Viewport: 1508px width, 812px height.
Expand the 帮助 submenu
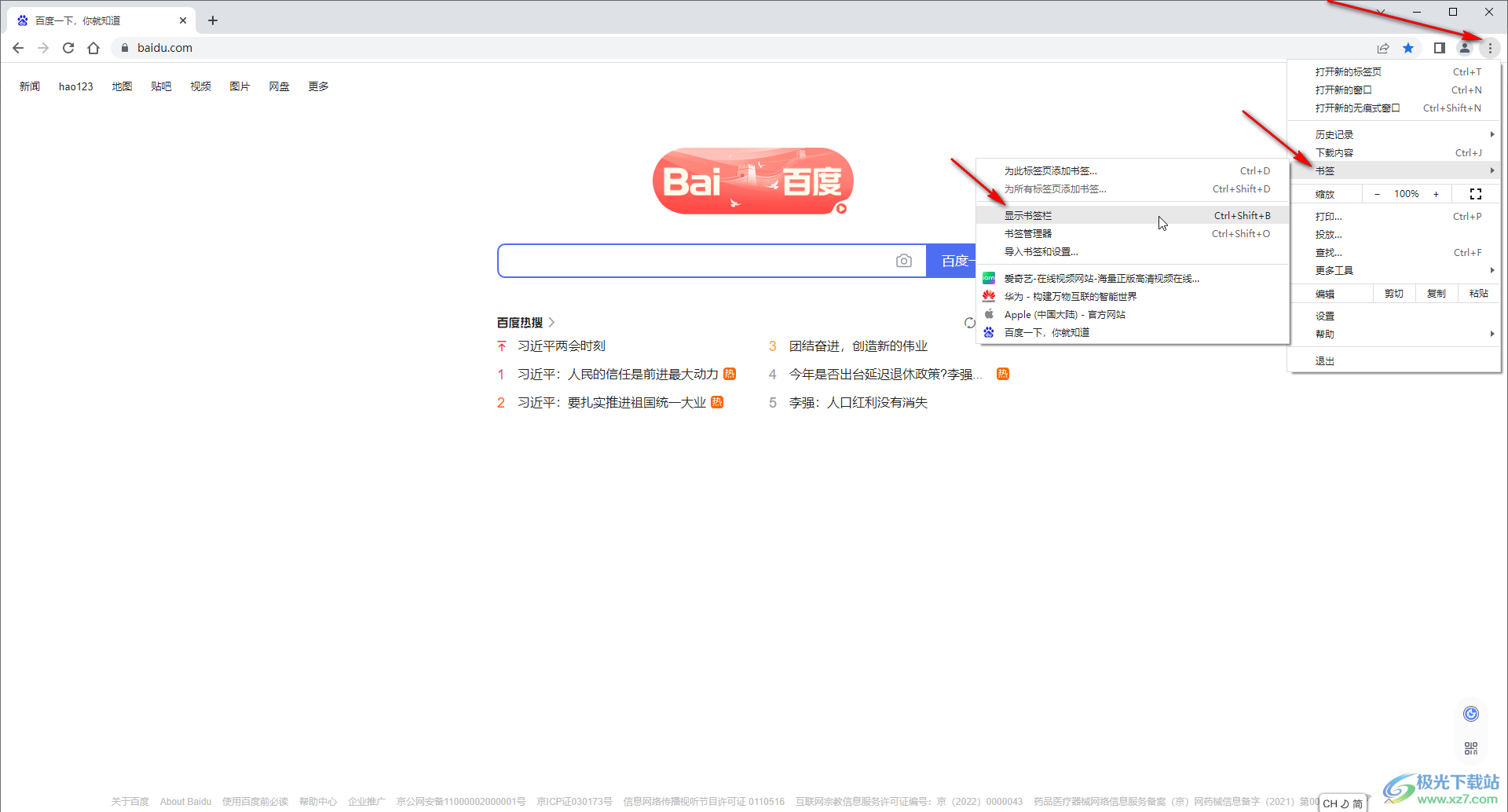pos(1396,334)
